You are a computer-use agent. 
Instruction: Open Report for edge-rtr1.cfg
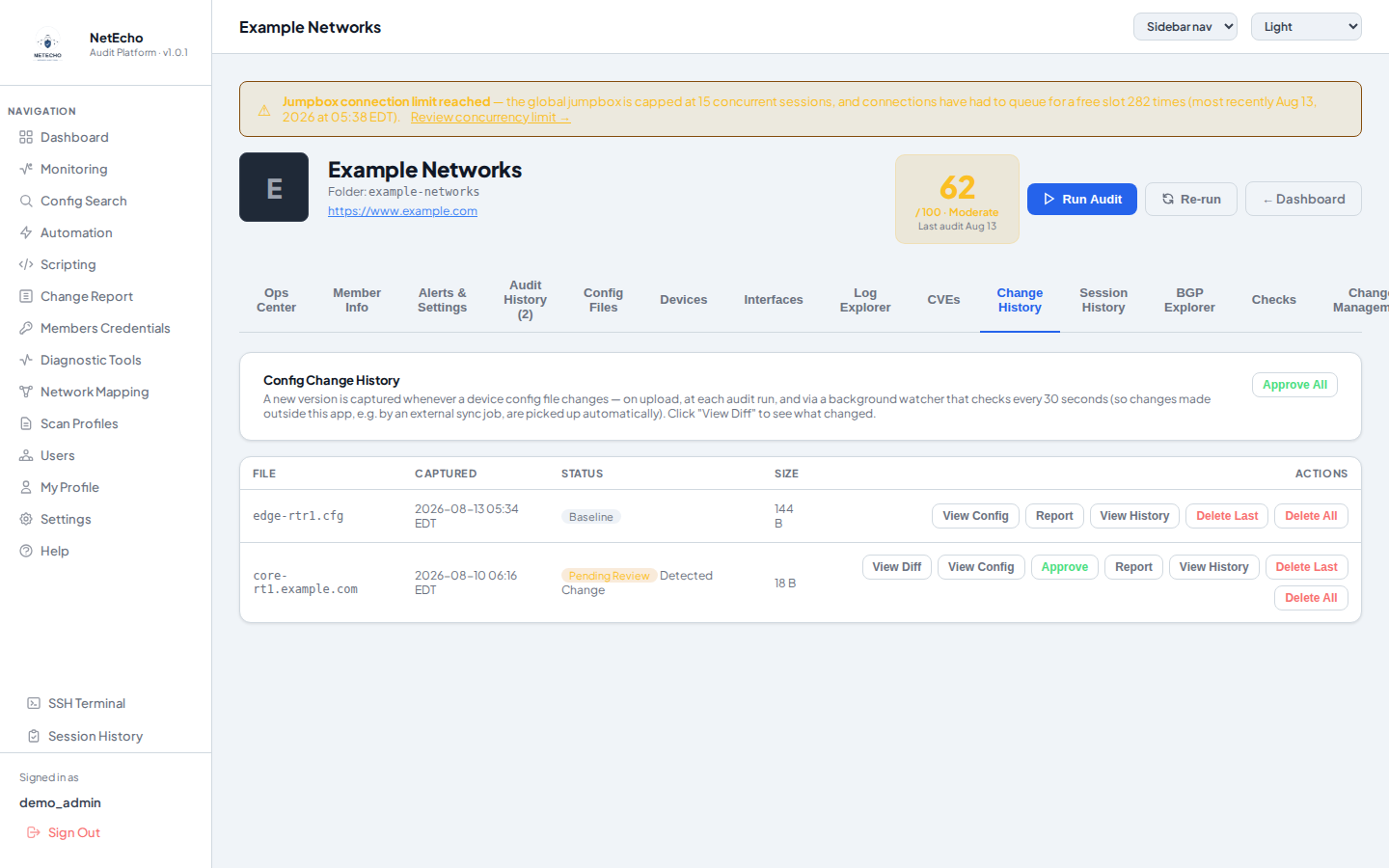(1054, 516)
